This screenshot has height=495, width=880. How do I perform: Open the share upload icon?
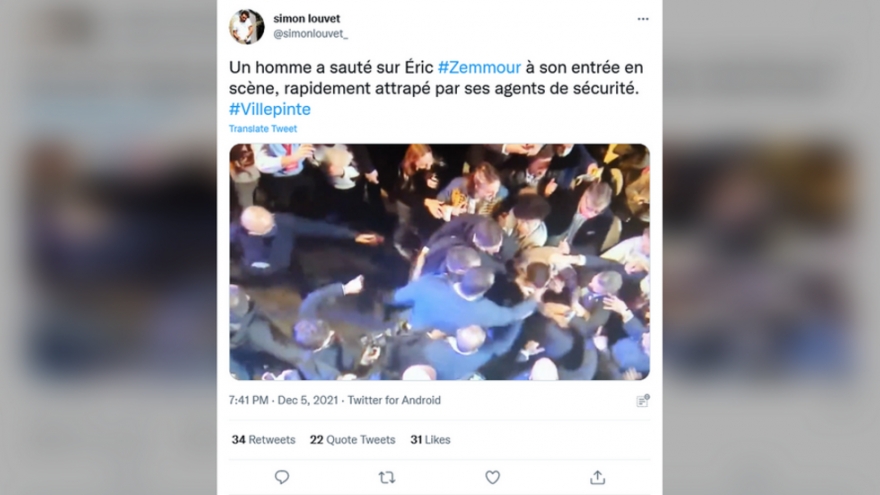(x=598, y=477)
